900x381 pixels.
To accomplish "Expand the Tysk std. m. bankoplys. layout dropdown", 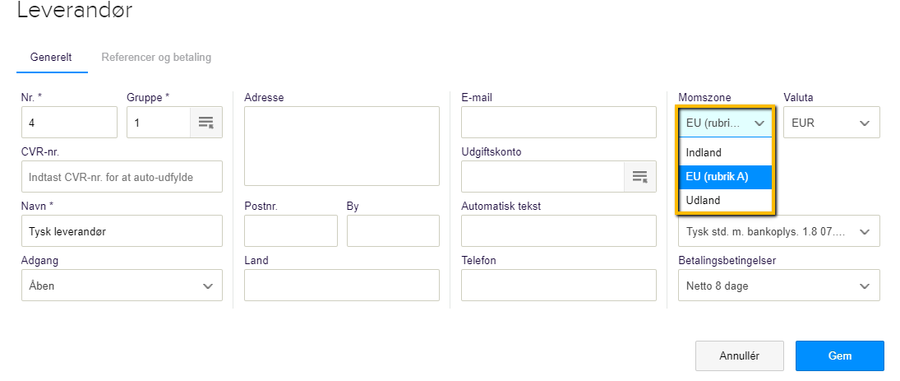I will pyautogui.click(x=778, y=231).
